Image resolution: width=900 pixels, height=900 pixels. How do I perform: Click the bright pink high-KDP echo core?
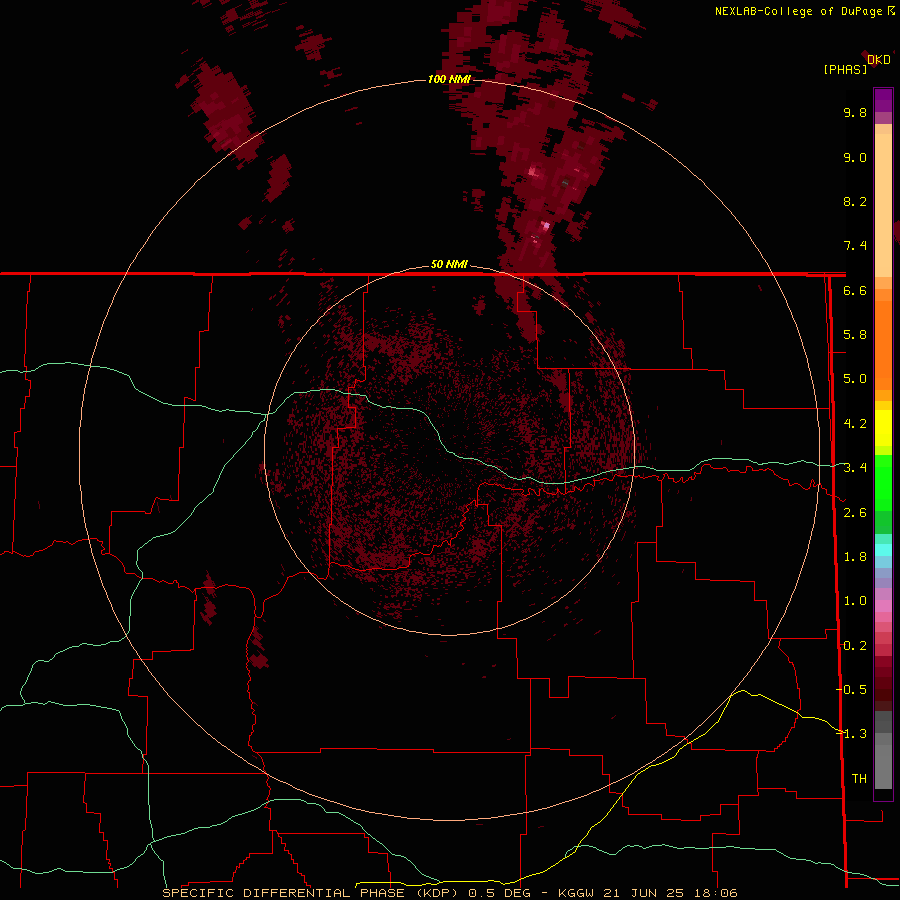point(544,226)
